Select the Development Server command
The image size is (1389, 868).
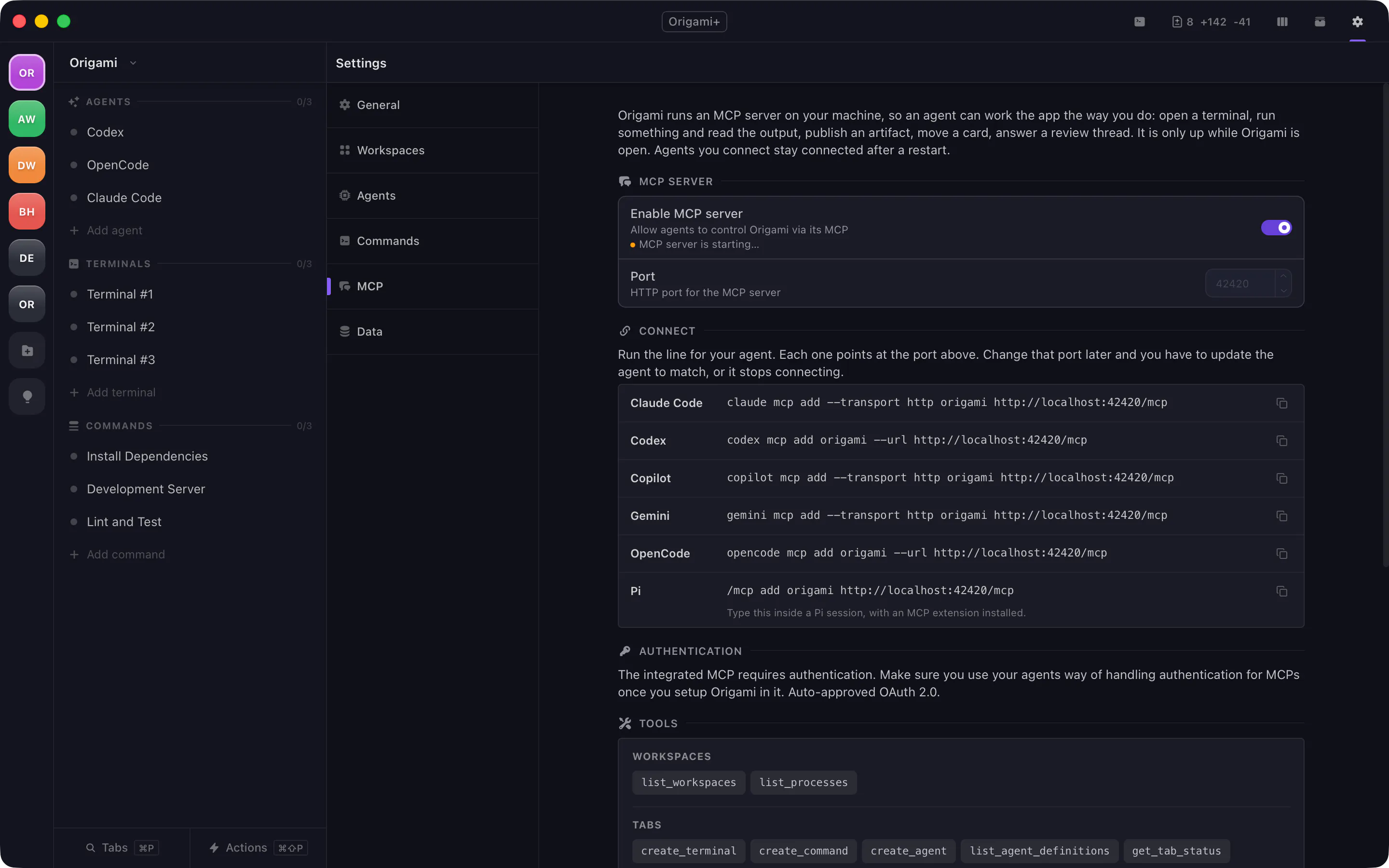click(x=190, y=489)
